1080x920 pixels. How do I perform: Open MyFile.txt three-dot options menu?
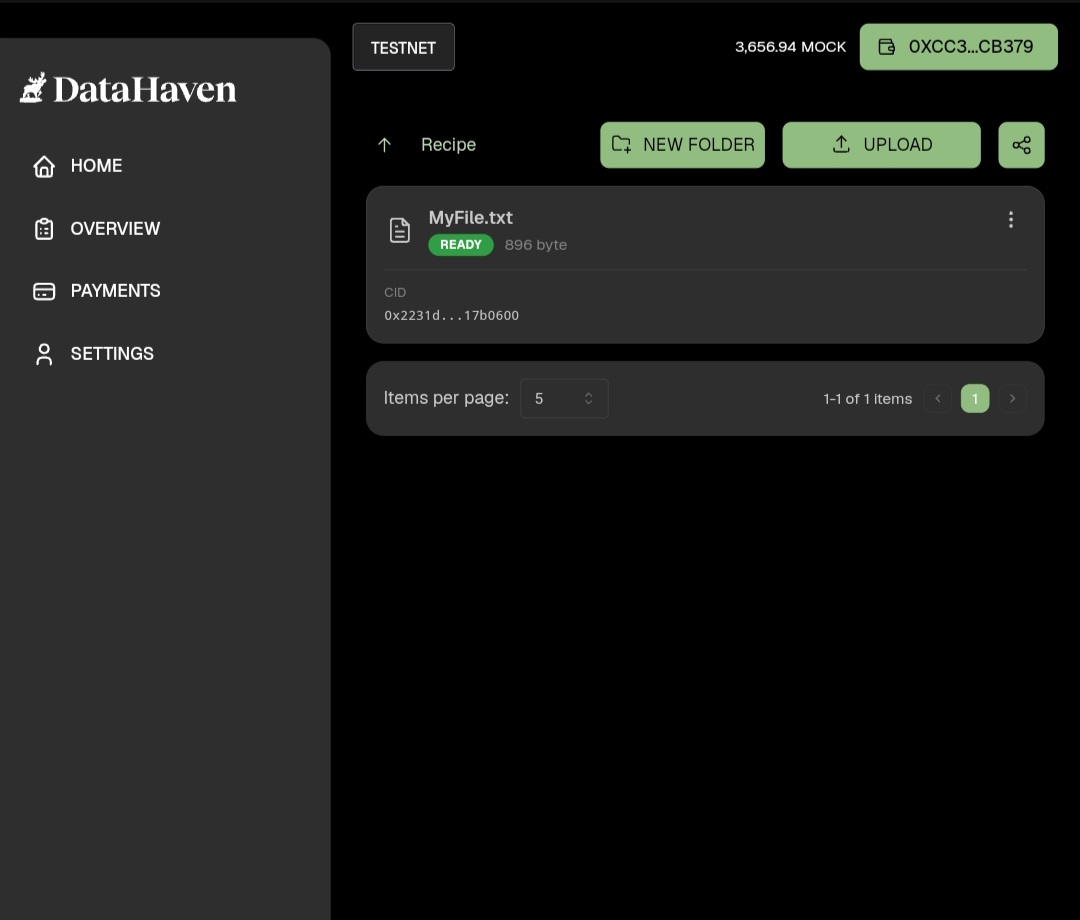(x=1010, y=220)
